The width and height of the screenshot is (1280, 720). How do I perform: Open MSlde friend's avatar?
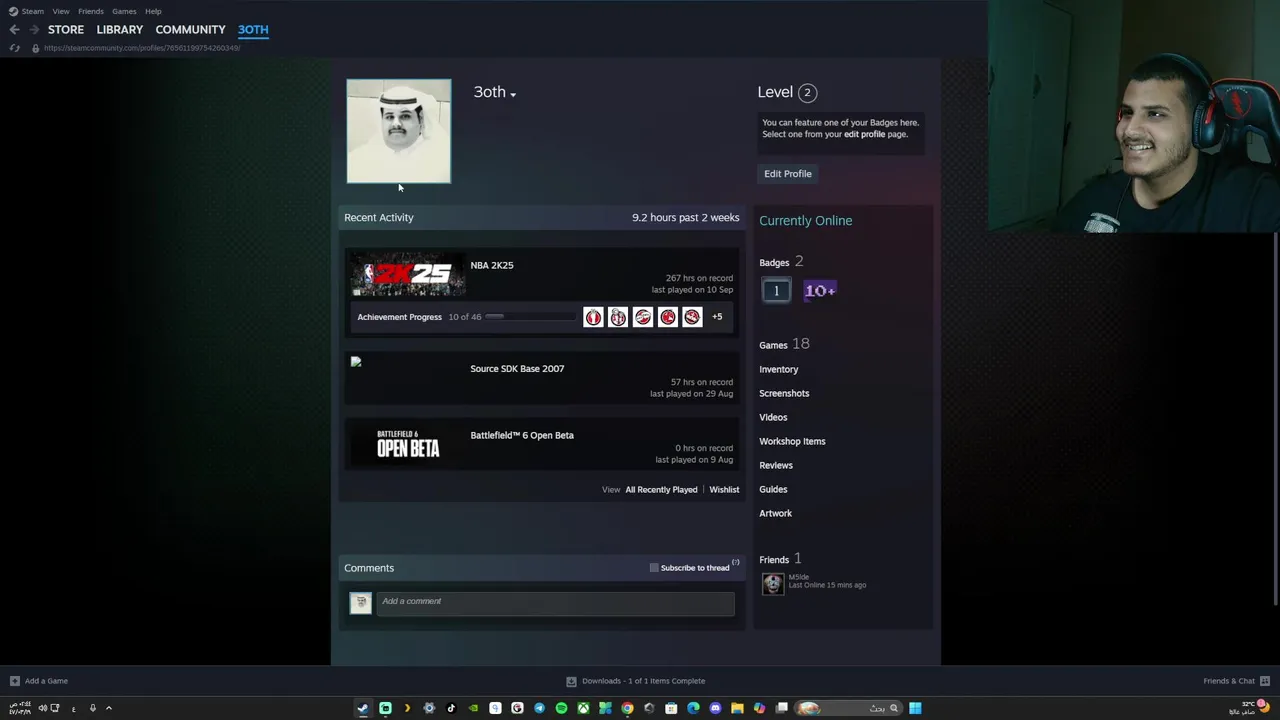pyautogui.click(x=772, y=584)
